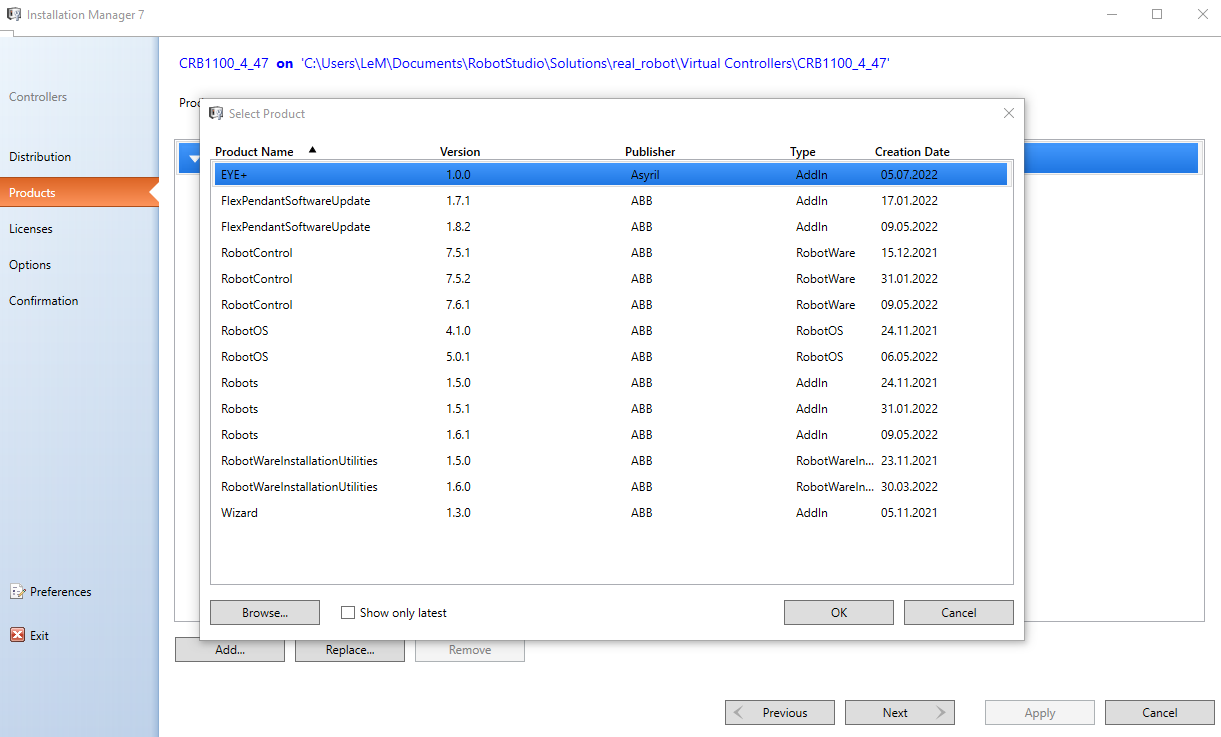The width and height of the screenshot is (1221, 737).
Task: Click the Product Name sort arrow
Action: point(312,150)
